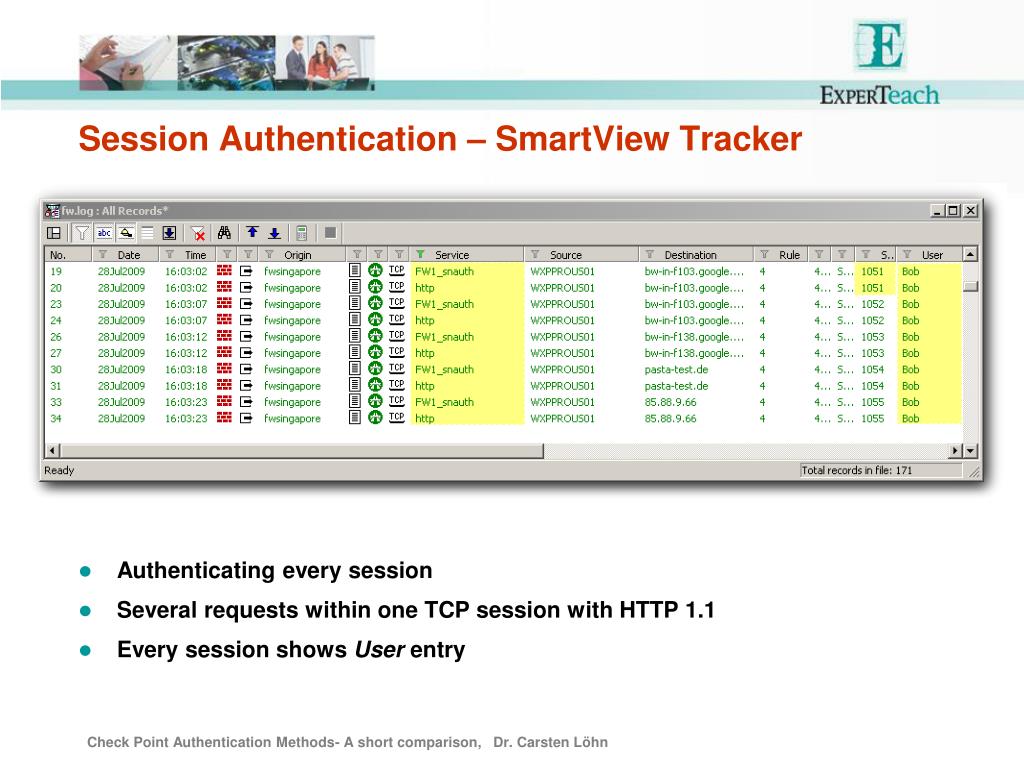Viewport: 1024px width, 768px height.
Task: Select FW1_snauth service in row 19
Action: point(445,271)
